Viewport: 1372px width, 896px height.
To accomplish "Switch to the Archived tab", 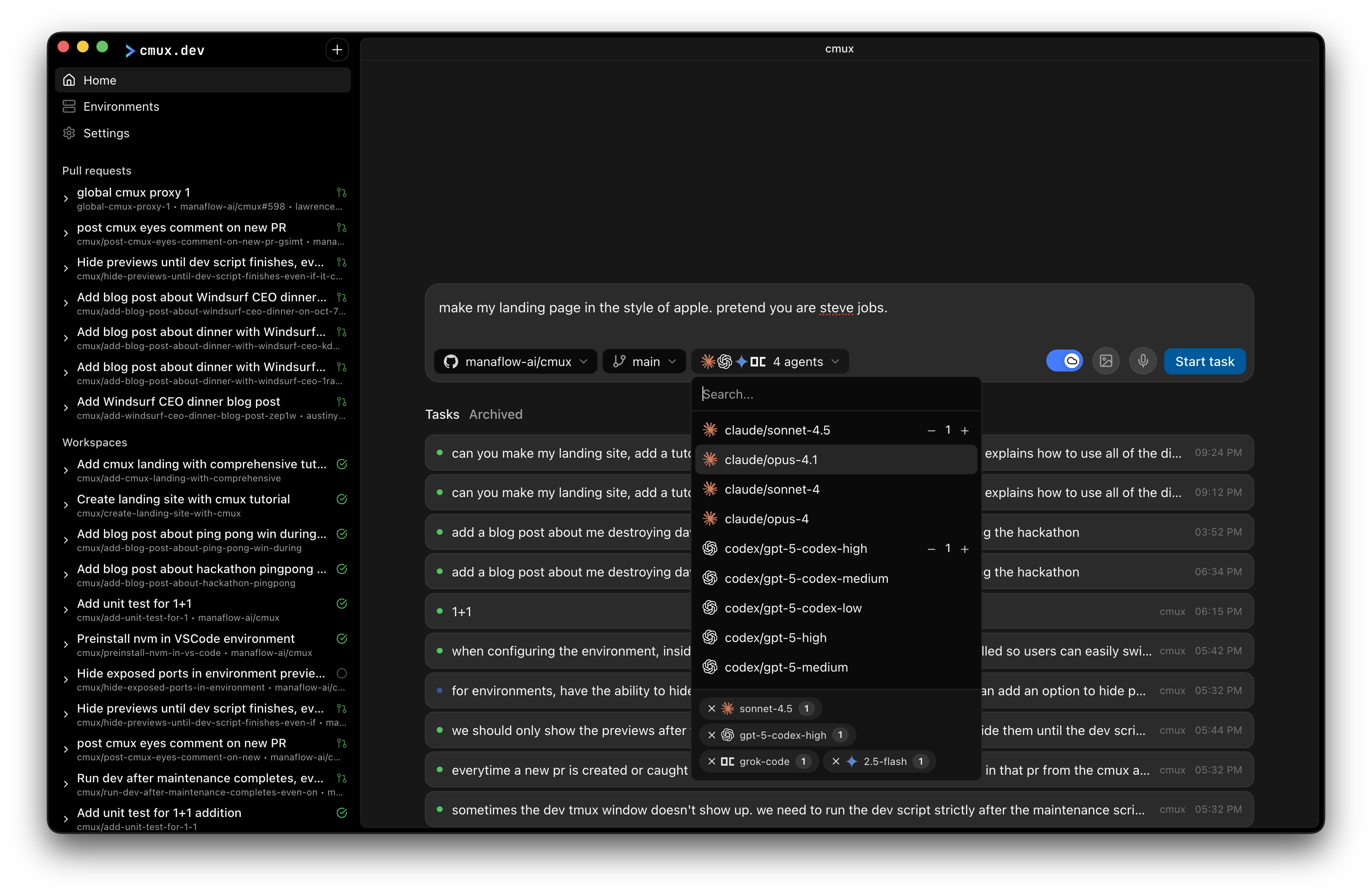I will 495,414.
